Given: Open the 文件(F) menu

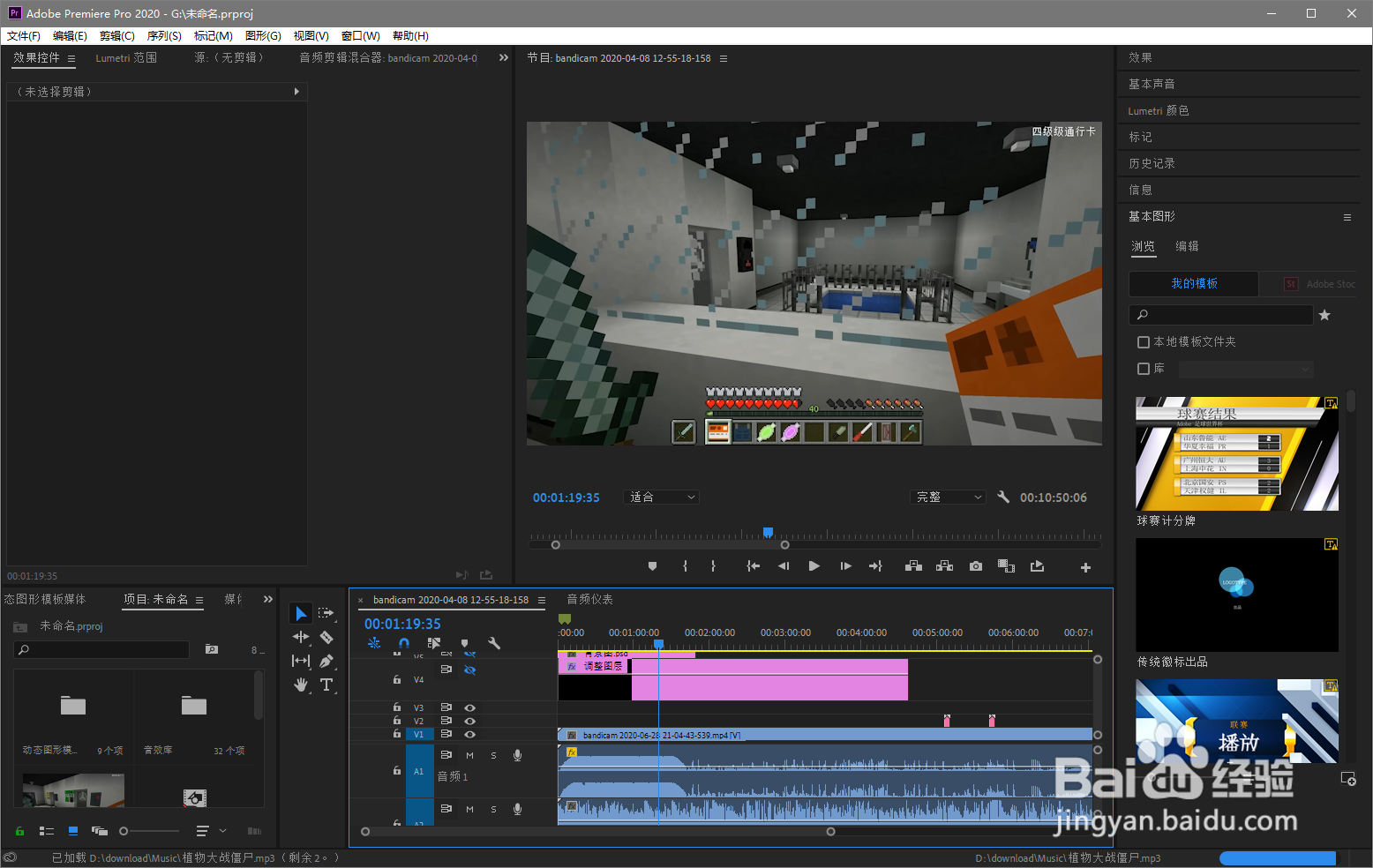Looking at the screenshot, I should coord(24,35).
